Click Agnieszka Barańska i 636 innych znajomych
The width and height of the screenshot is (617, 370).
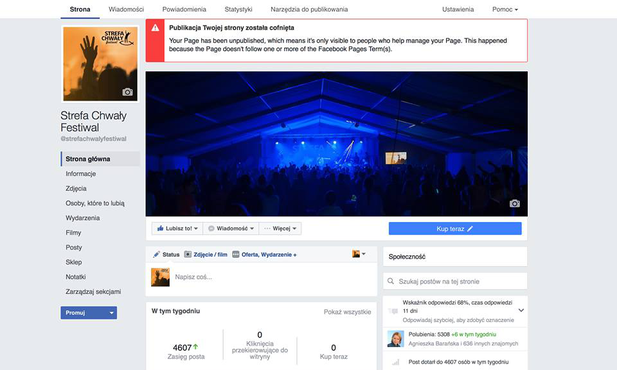pos(463,344)
